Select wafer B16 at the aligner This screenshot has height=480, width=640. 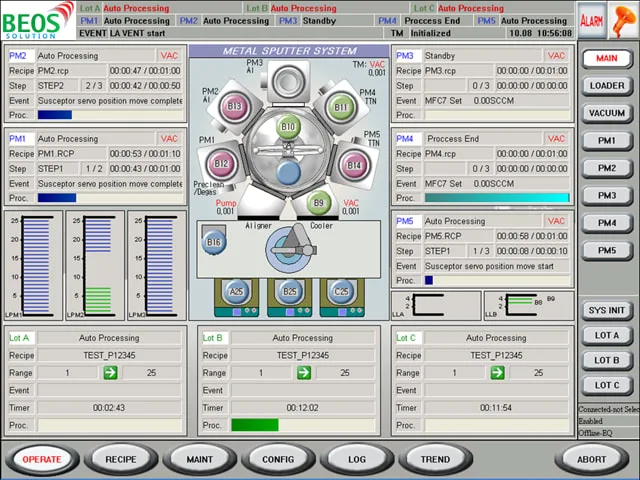click(x=213, y=242)
